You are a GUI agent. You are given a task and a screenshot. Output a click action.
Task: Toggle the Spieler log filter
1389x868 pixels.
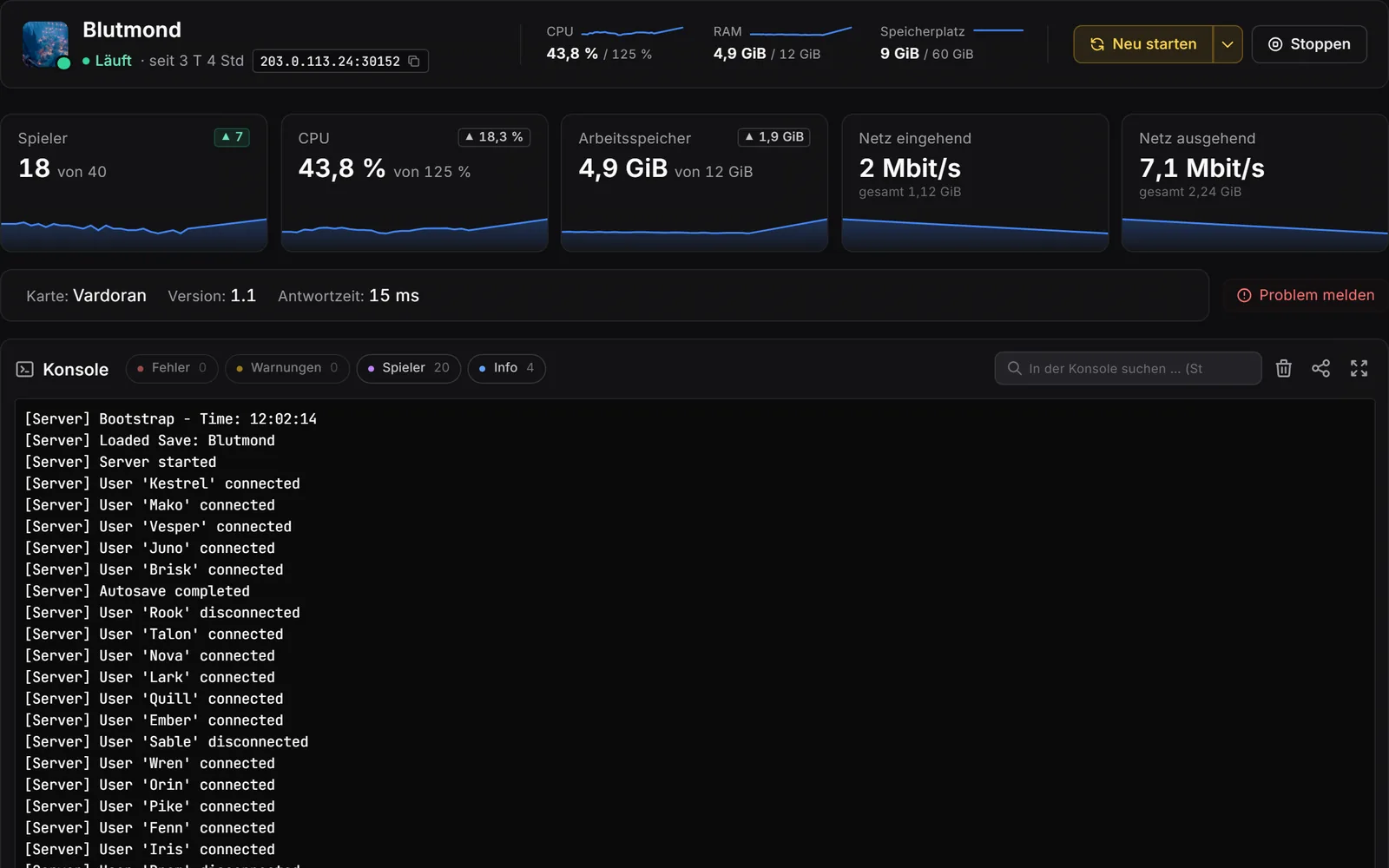[x=408, y=368]
